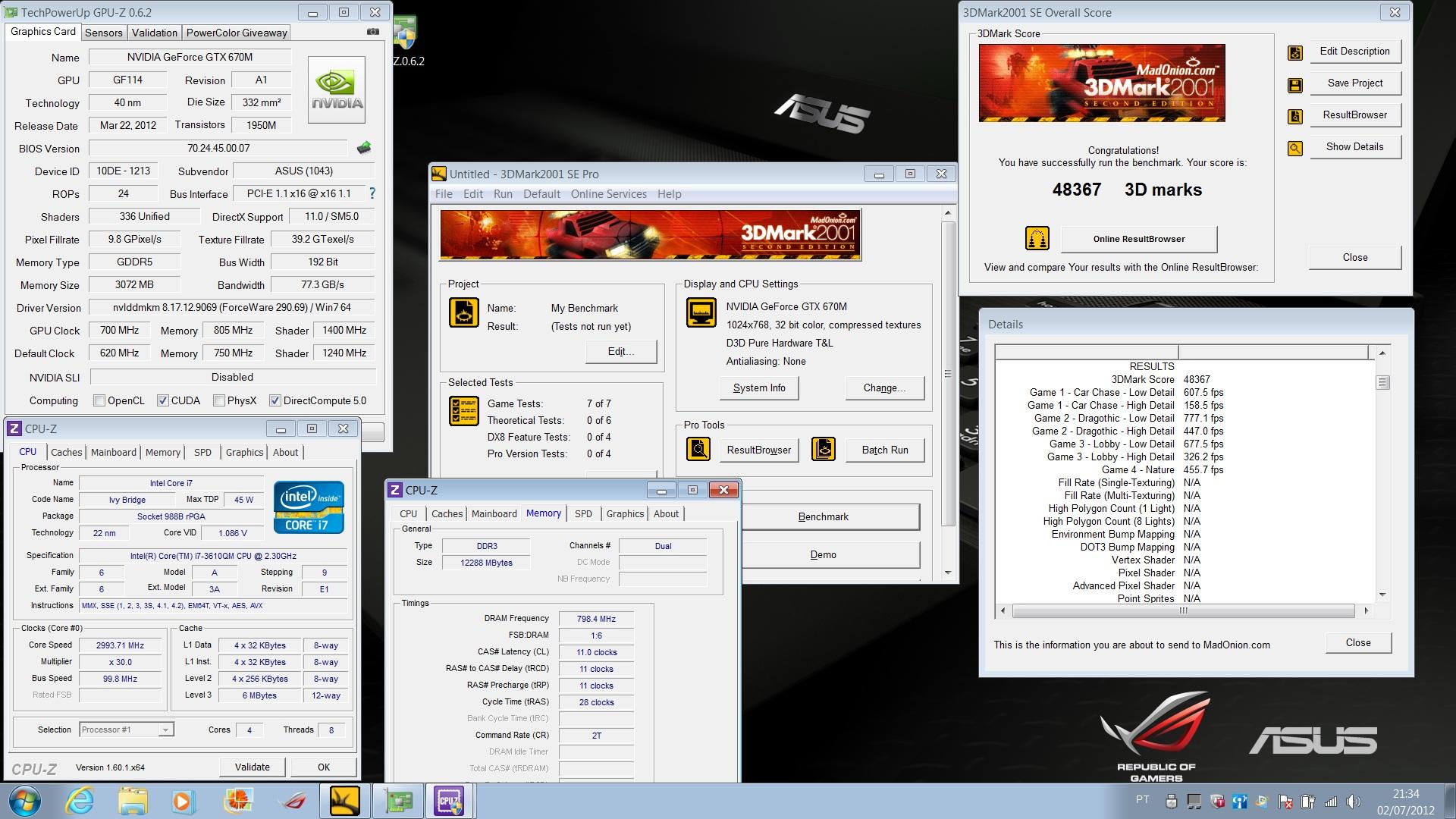Click the ResultBrowser icon in score window

pyautogui.click(x=1295, y=117)
